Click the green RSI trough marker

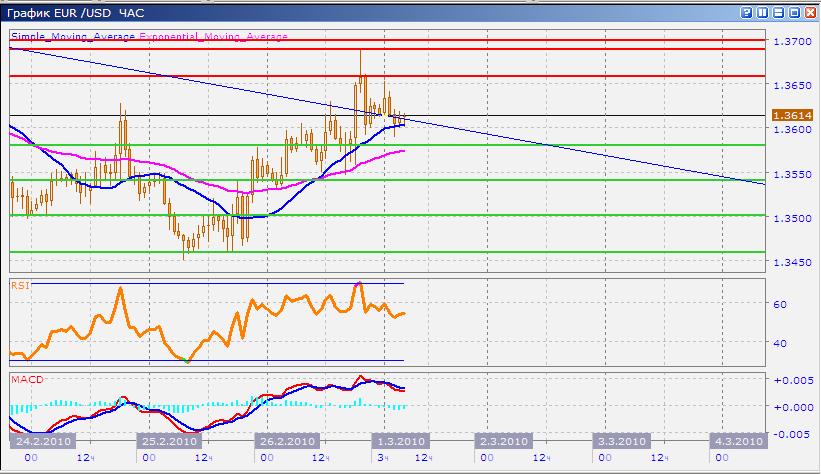tap(187, 360)
